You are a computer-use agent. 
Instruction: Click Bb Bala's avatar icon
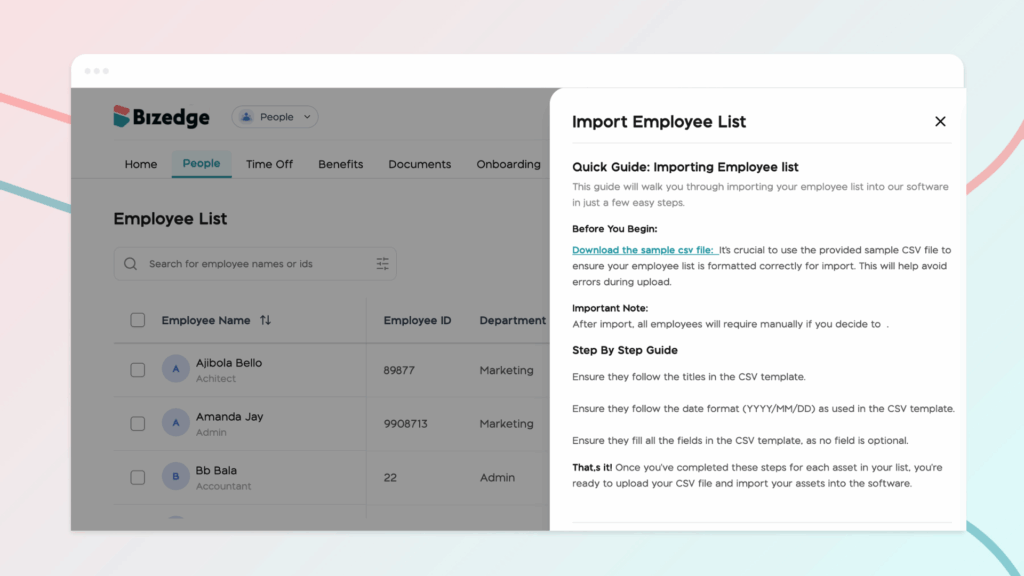176,477
